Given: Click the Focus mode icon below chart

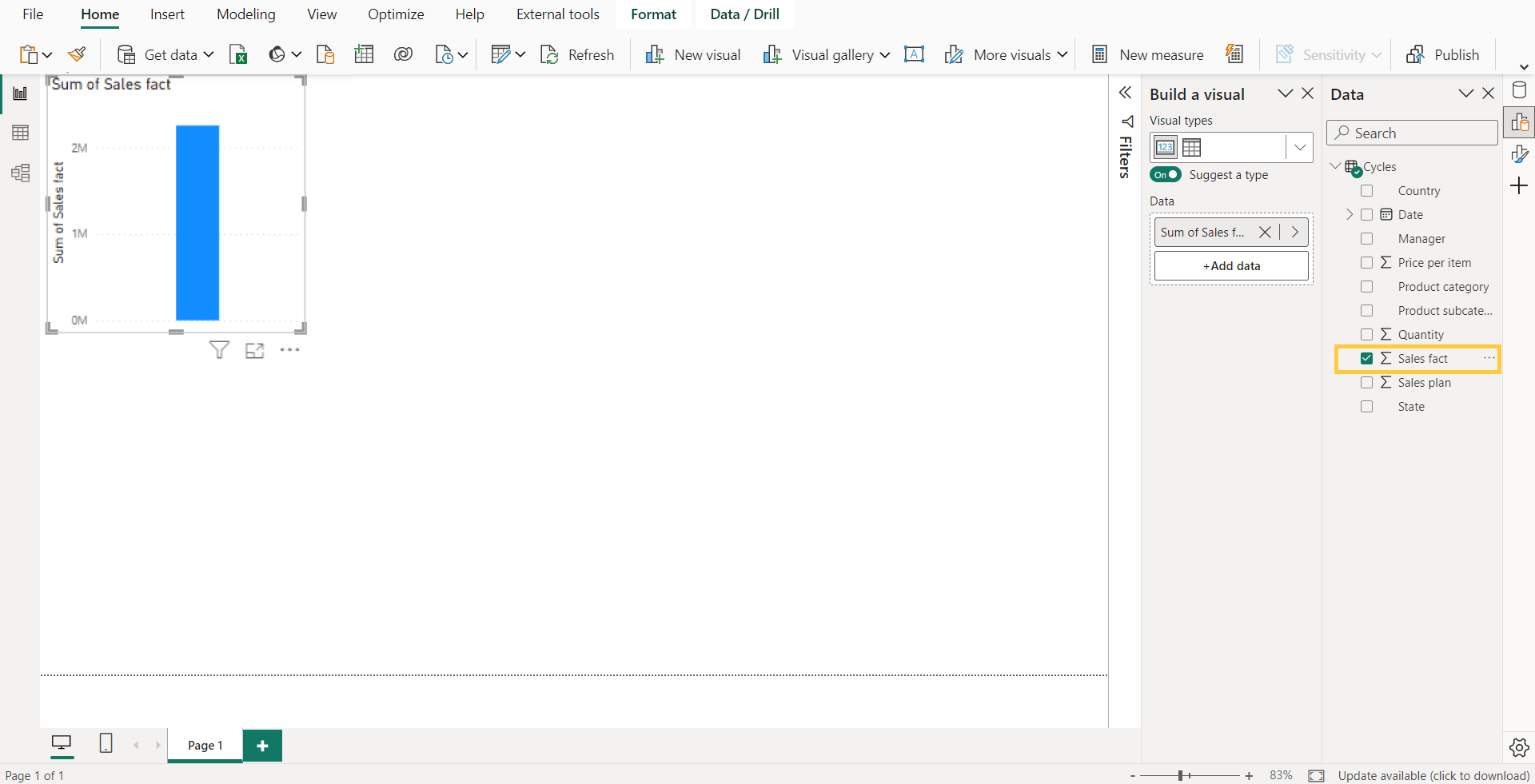Looking at the screenshot, I should [x=254, y=350].
